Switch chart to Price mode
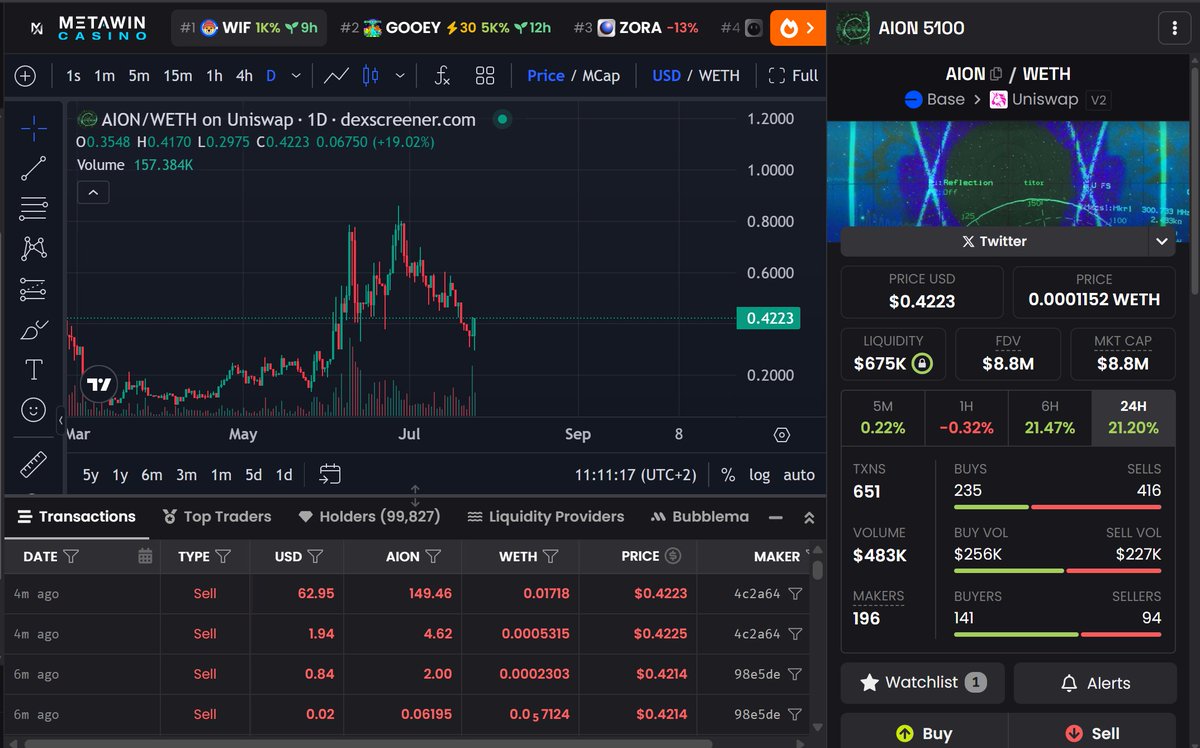The height and width of the screenshot is (748, 1200). coord(546,76)
